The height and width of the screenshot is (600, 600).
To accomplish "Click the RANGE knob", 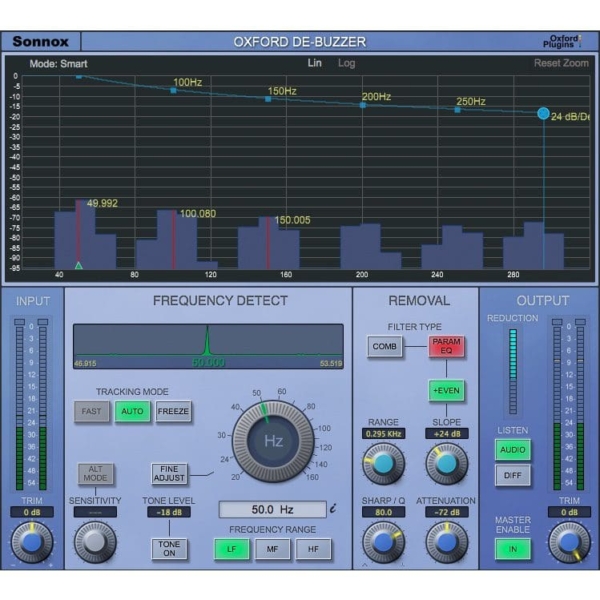I will (x=383, y=464).
